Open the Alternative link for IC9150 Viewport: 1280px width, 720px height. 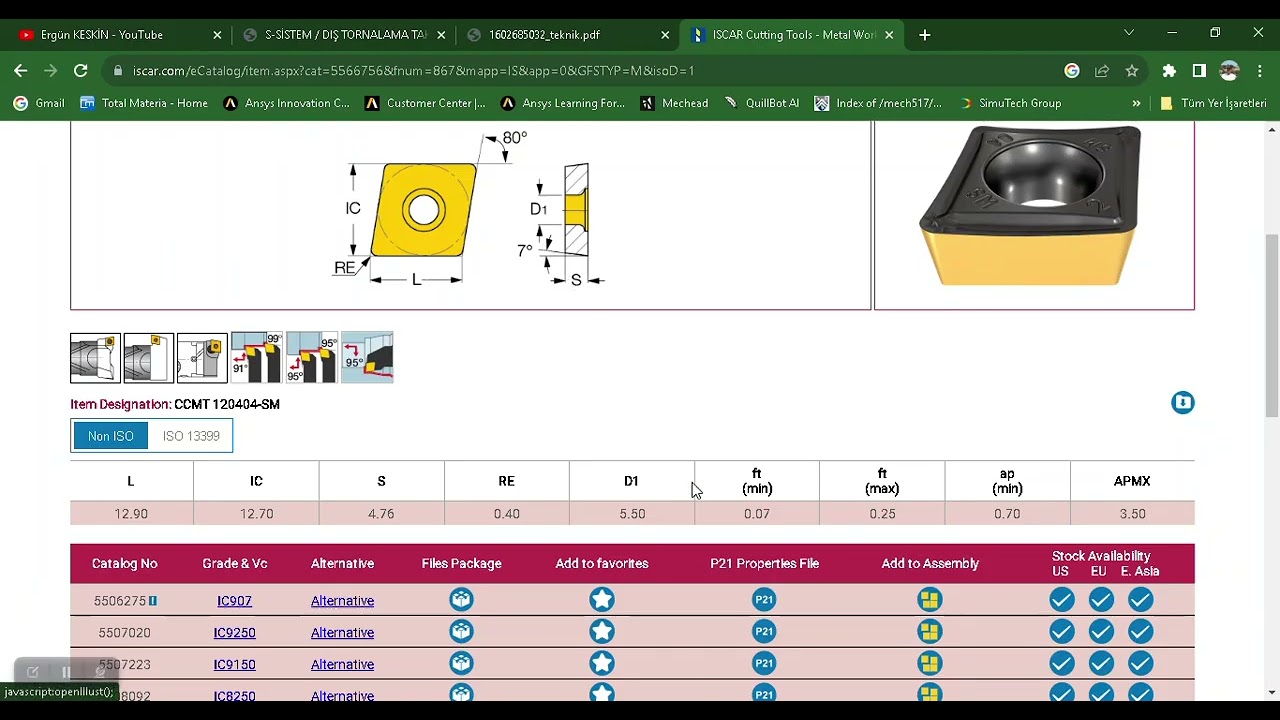[x=342, y=665]
